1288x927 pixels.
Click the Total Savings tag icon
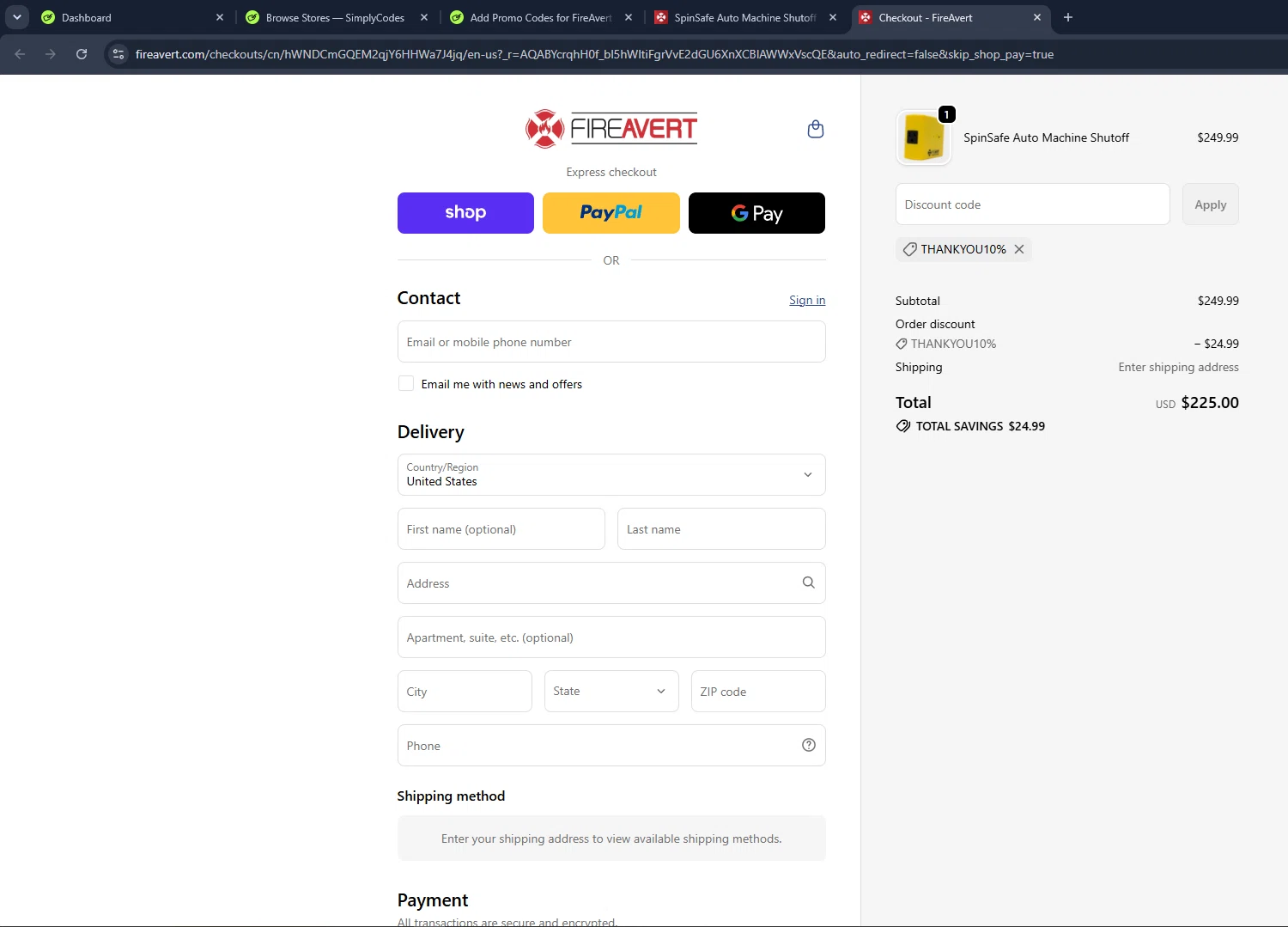tap(903, 426)
